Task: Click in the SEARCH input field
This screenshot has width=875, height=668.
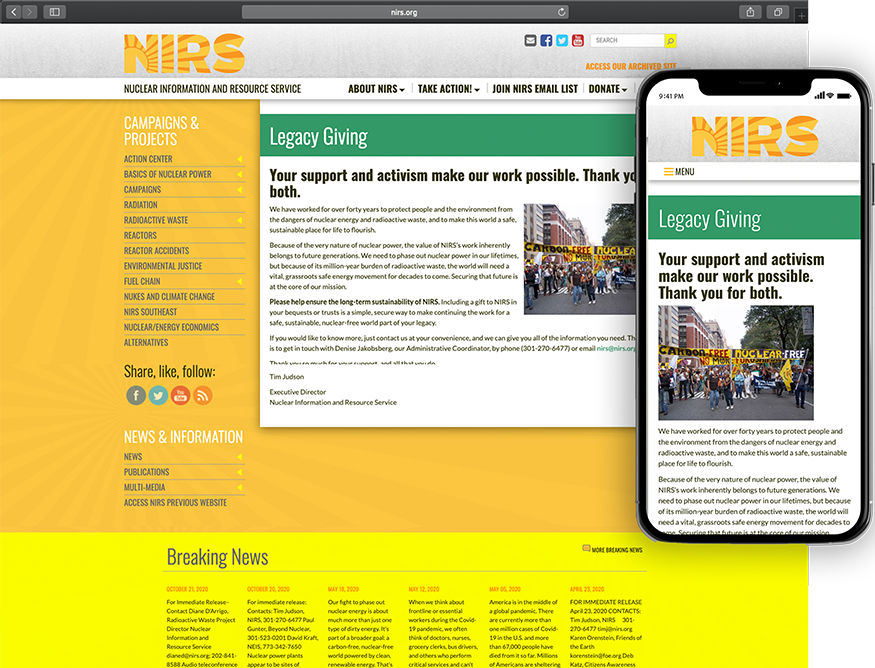Action: click(627, 40)
